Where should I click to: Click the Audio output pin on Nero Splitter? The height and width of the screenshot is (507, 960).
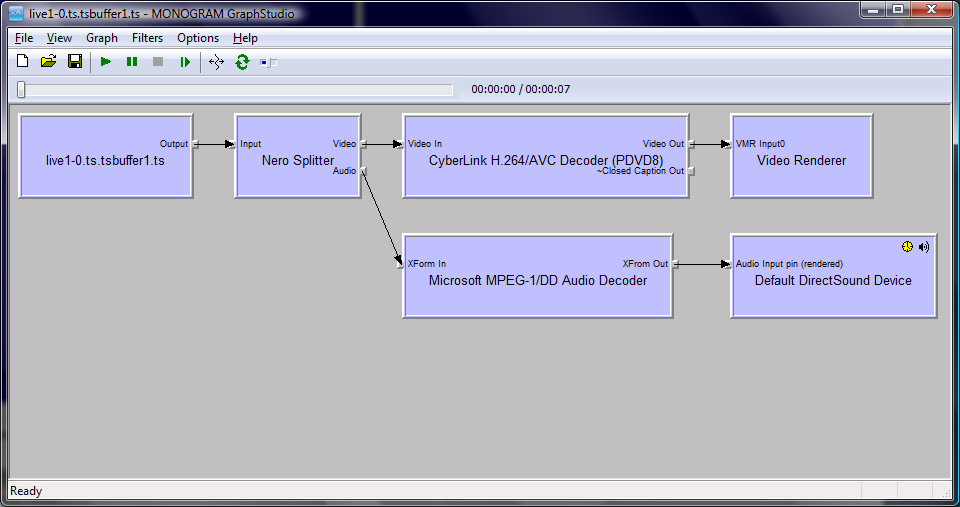click(363, 171)
